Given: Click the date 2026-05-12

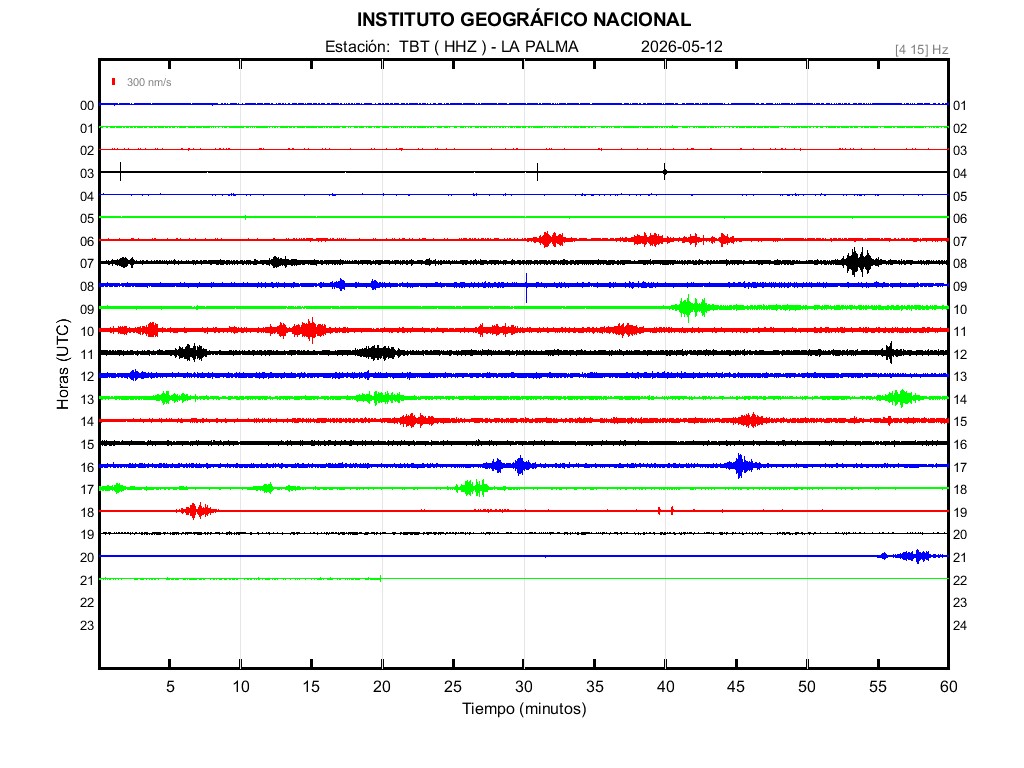Looking at the screenshot, I should (x=682, y=47).
